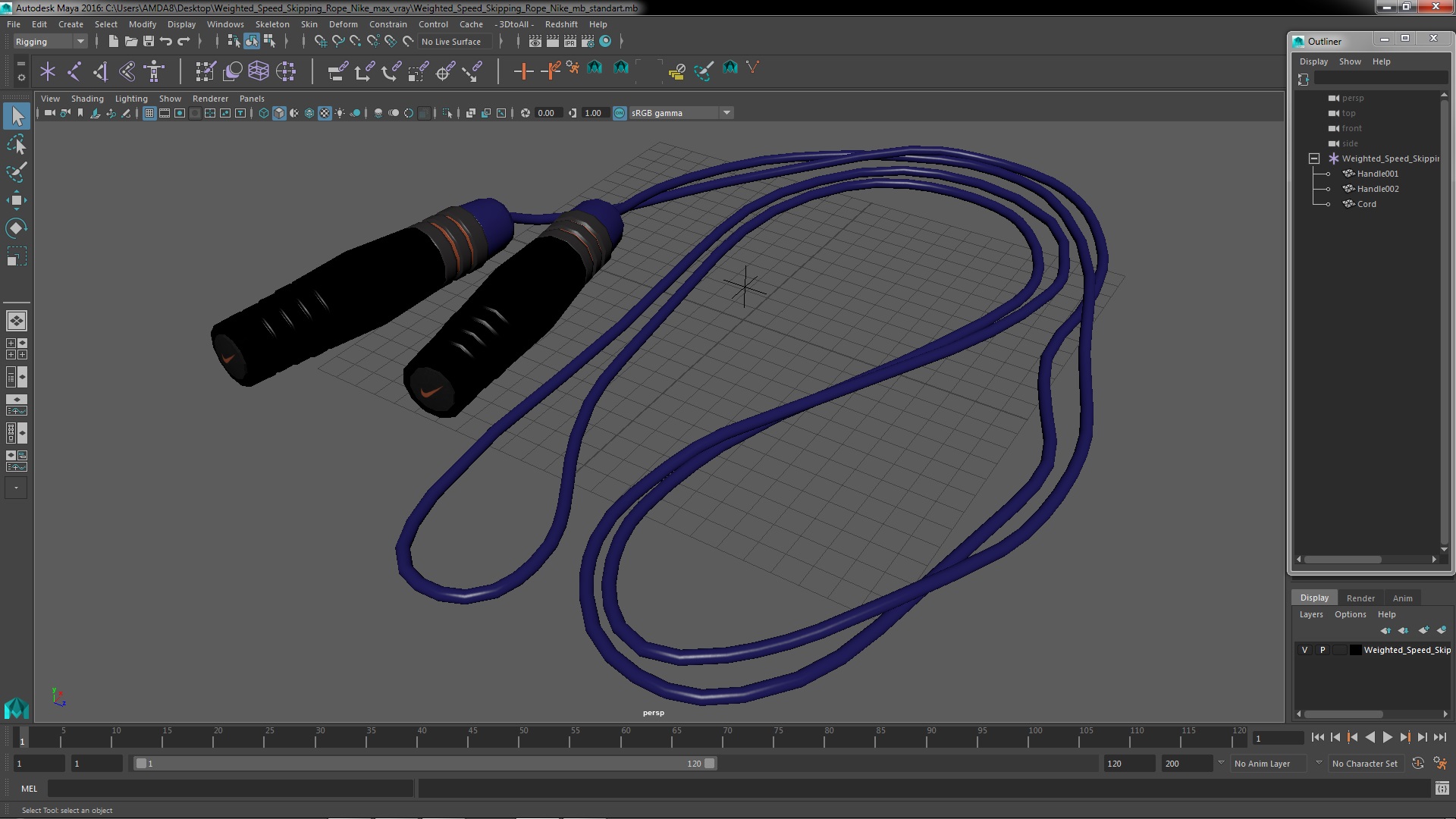Toggle layer visibility V box
This screenshot has width=1456, height=819.
[x=1304, y=651]
